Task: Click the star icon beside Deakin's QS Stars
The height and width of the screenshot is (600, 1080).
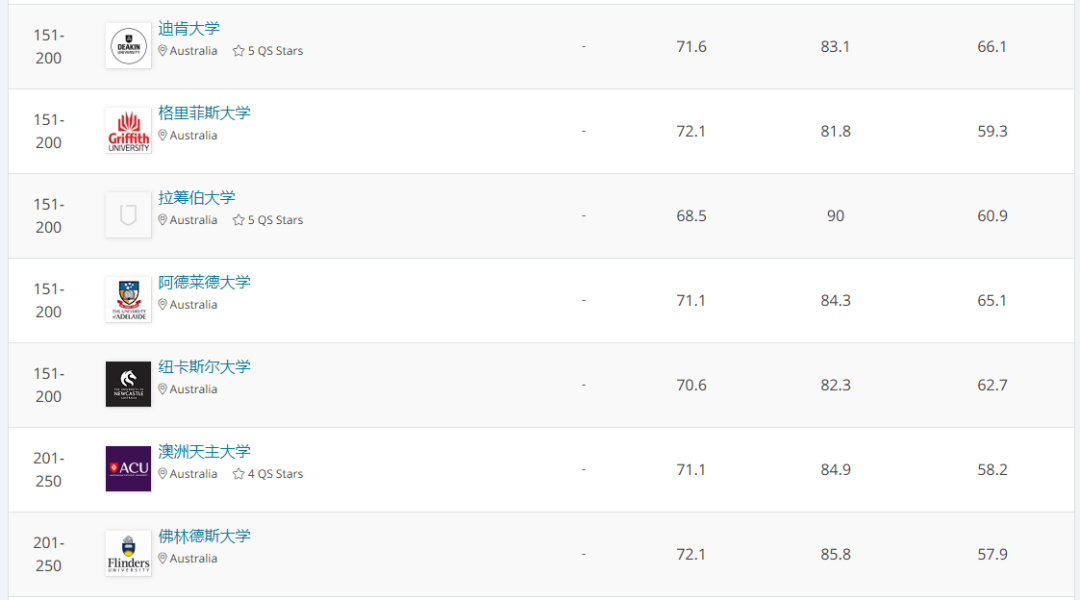Action: (238, 51)
